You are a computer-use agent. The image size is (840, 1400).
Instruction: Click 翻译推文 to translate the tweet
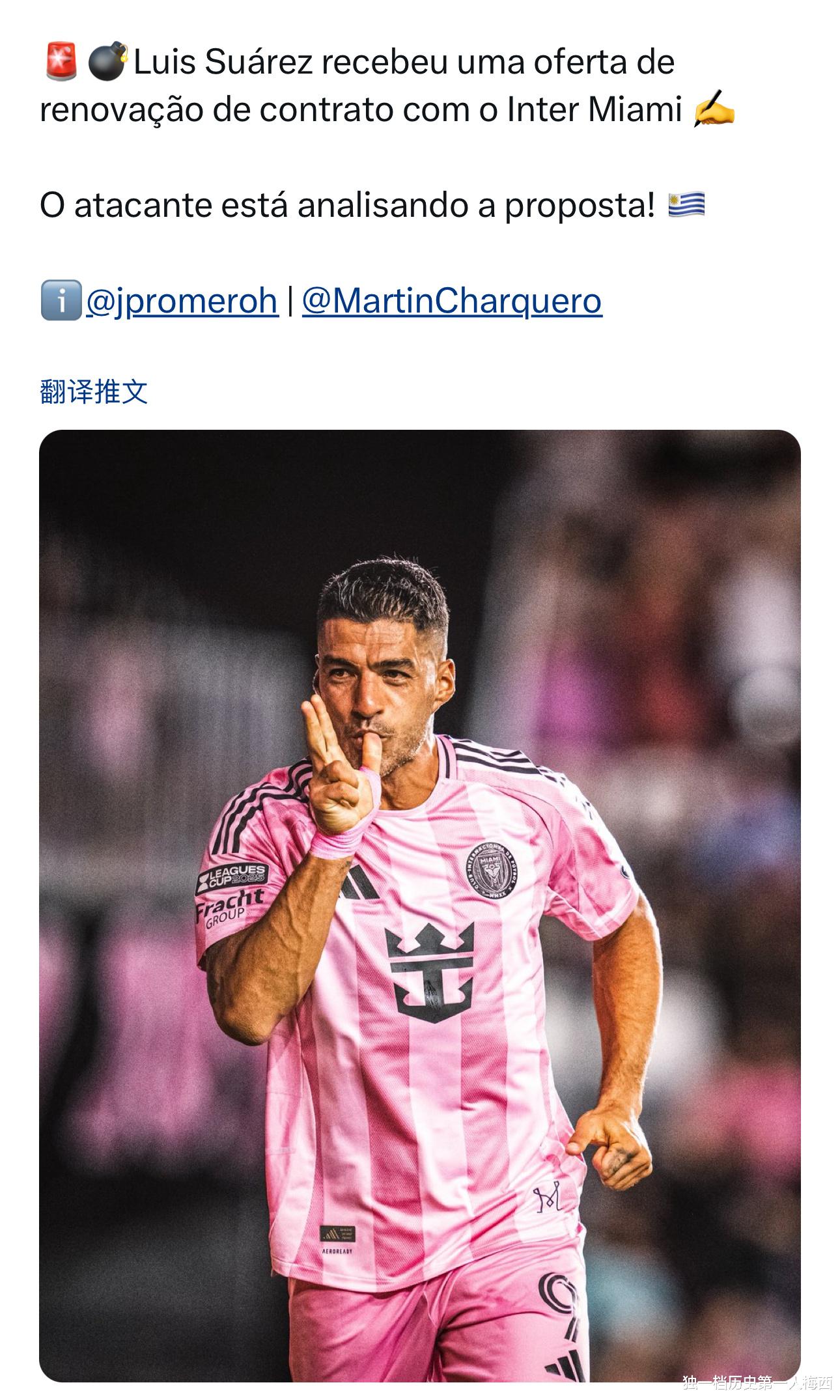(94, 392)
